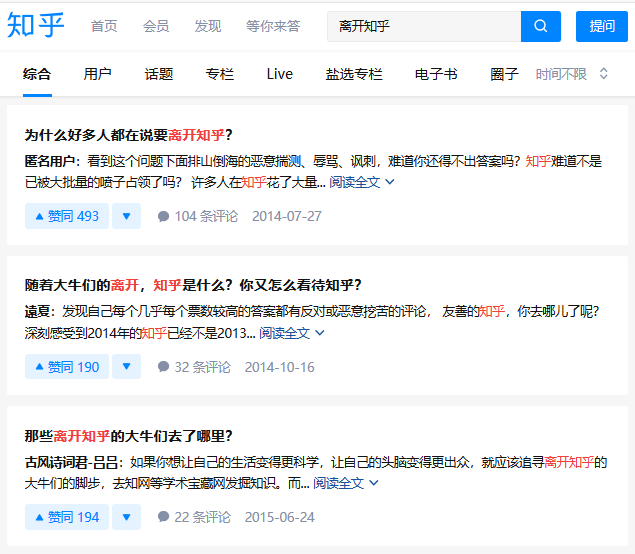
Task: Upvote with the 赞同 190 button
Action: tap(67, 366)
